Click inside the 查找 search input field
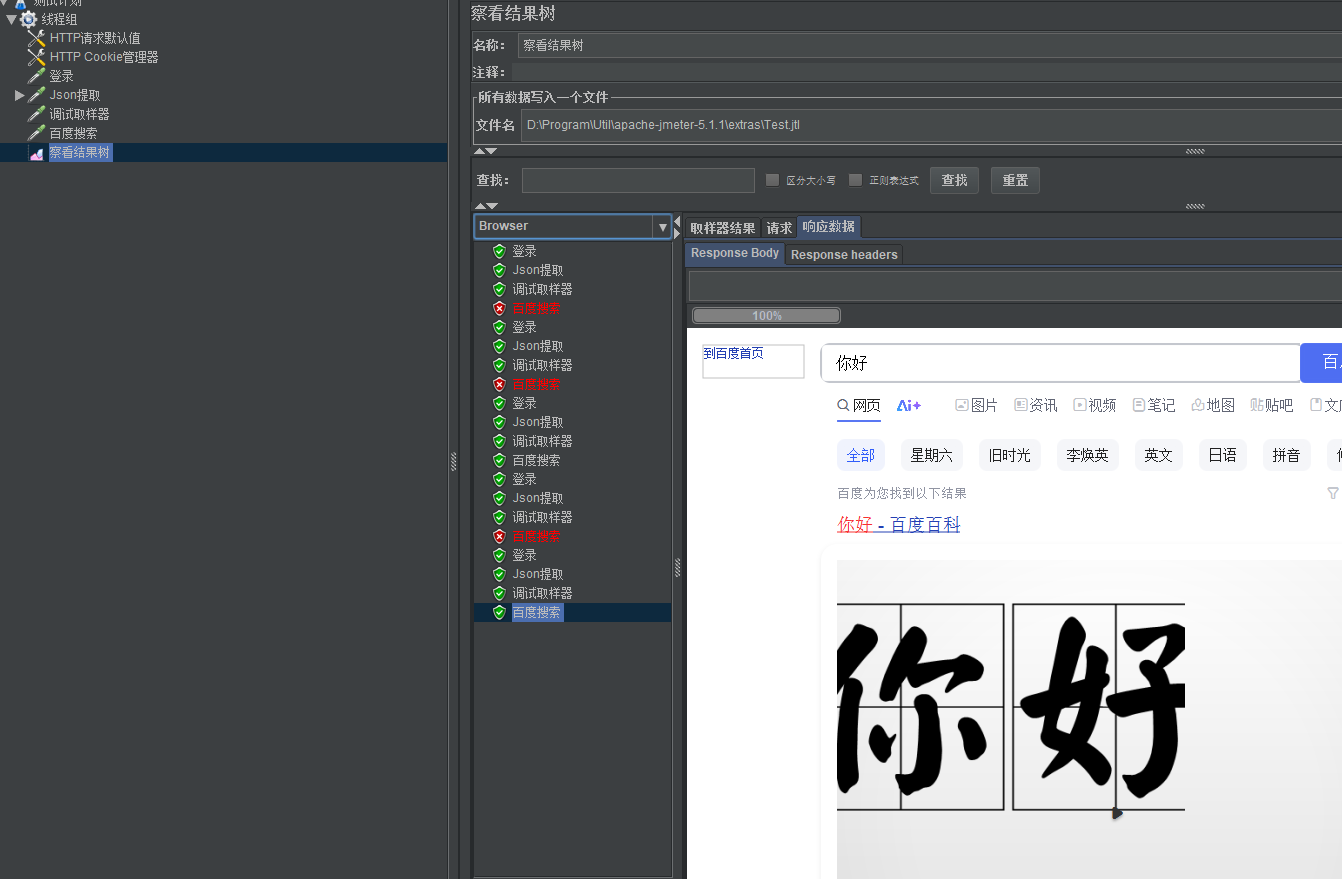 coord(637,180)
